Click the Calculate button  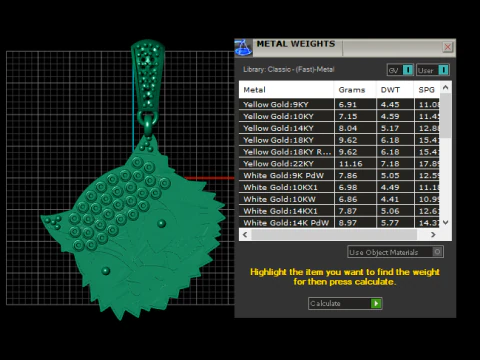pyautogui.click(x=345, y=303)
